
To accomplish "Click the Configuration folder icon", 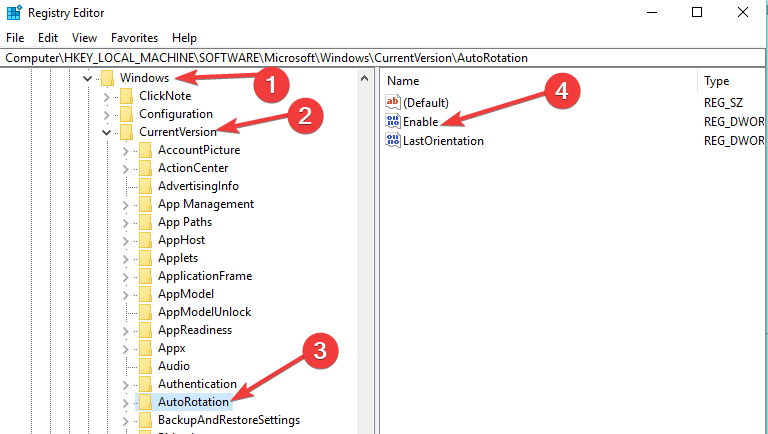I will pyautogui.click(x=126, y=114).
